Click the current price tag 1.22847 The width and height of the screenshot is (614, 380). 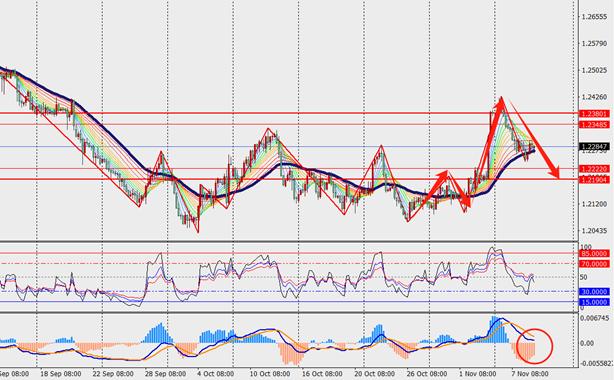(595, 147)
